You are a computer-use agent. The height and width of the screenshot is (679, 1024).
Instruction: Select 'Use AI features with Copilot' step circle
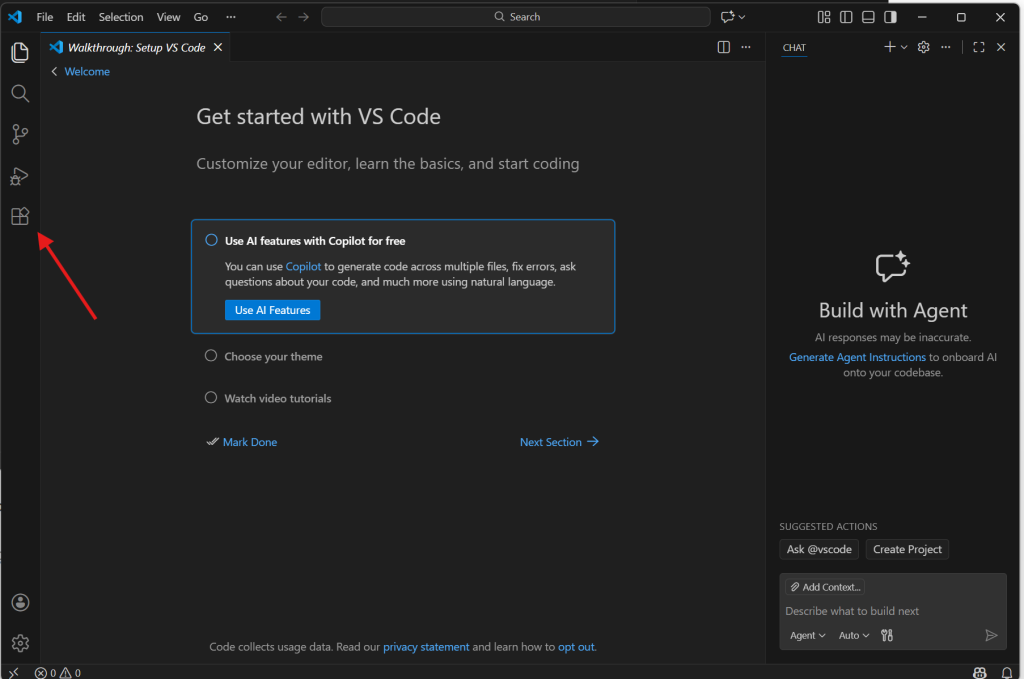click(x=211, y=240)
